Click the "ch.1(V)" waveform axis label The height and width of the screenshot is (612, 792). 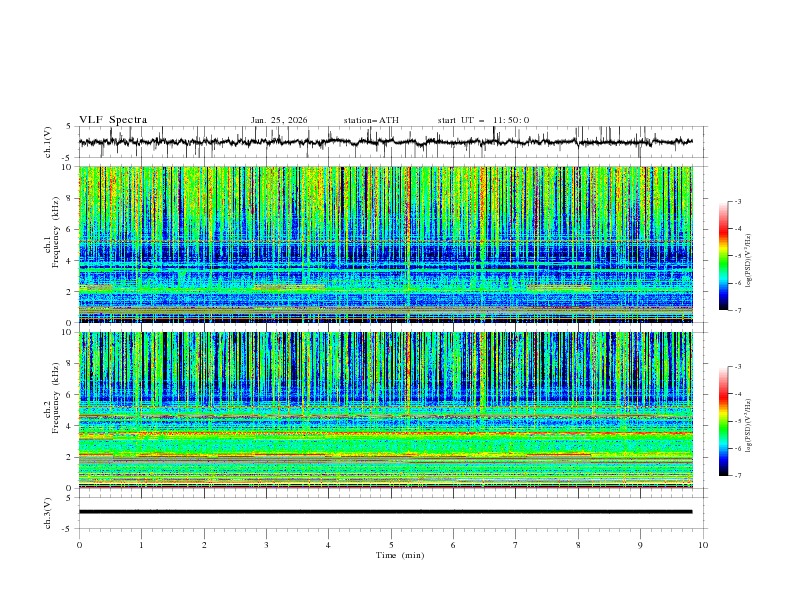click(x=48, y=142)
